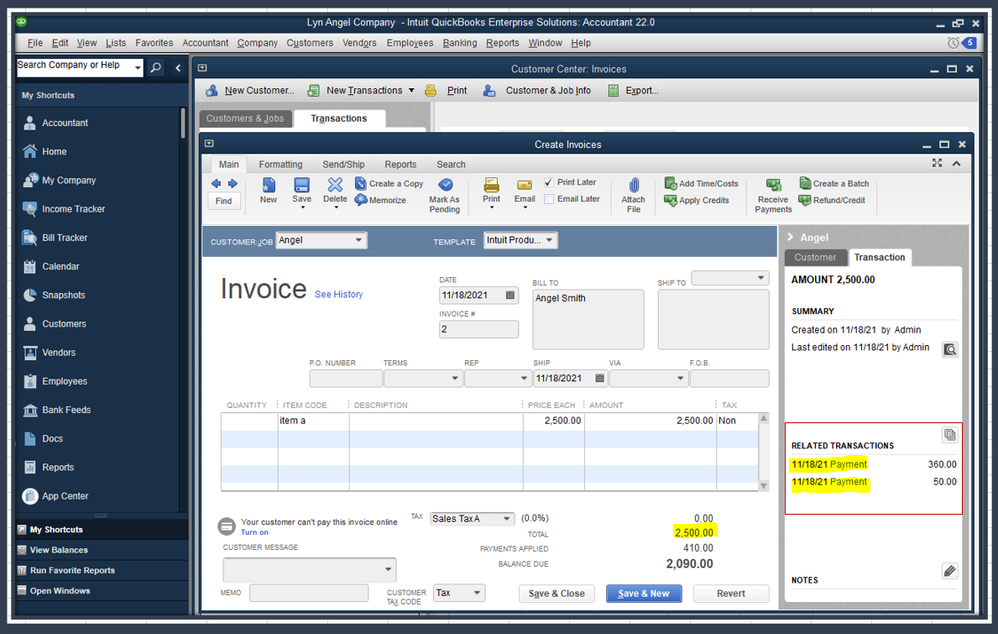
Task: Toggle Print Later checkbox
Action: (549, 182)
